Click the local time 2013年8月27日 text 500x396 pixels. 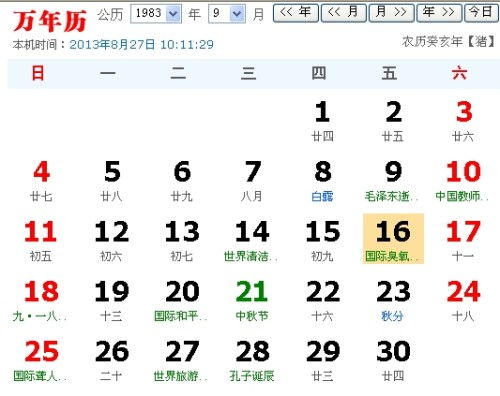141,44
